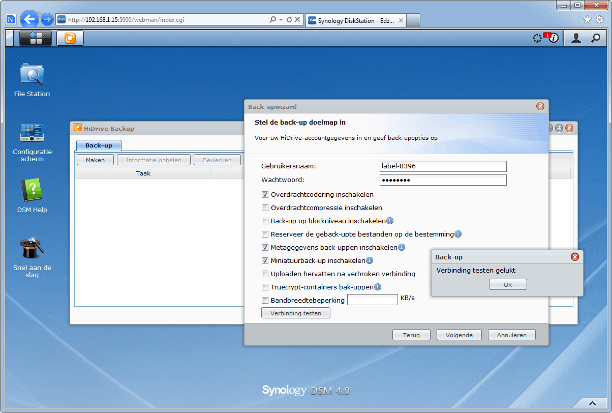
Task: Toggle Reserveer de geback-upte bestanden checkbox
Action: click(265, 234)
